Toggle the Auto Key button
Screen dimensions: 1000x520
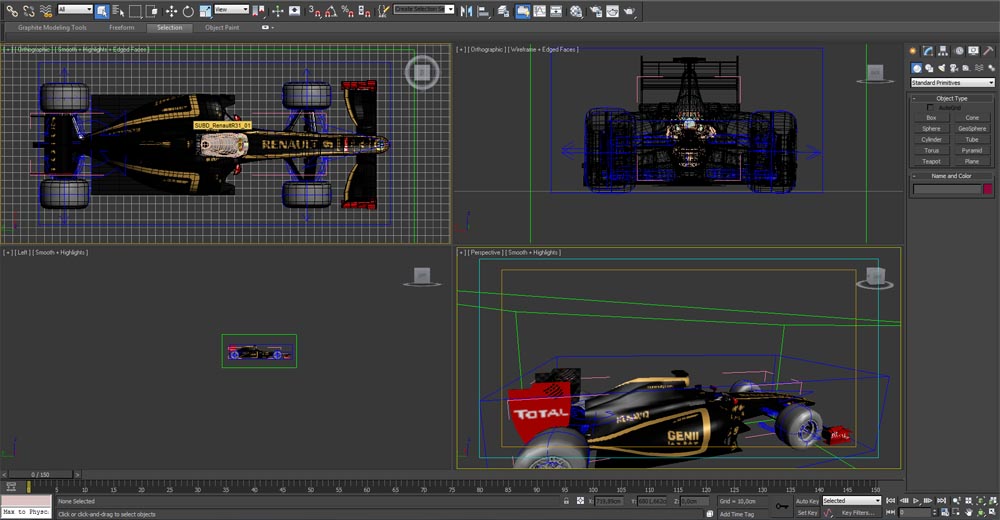pos(807,501)
